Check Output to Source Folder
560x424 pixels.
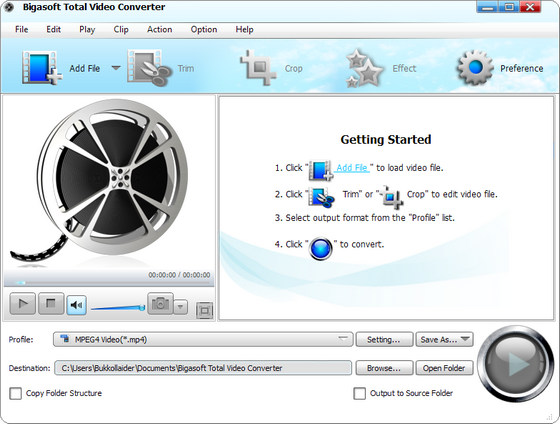359,393
